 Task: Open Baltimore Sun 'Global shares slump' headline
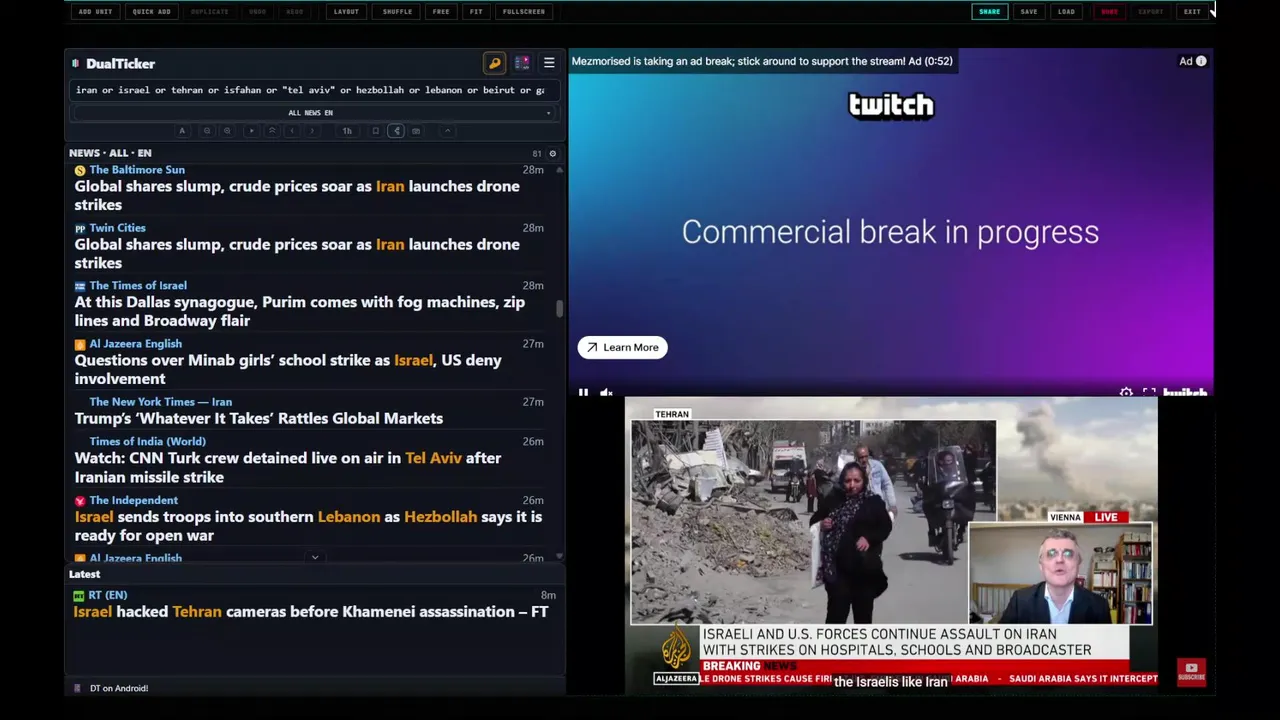point(297,196)
